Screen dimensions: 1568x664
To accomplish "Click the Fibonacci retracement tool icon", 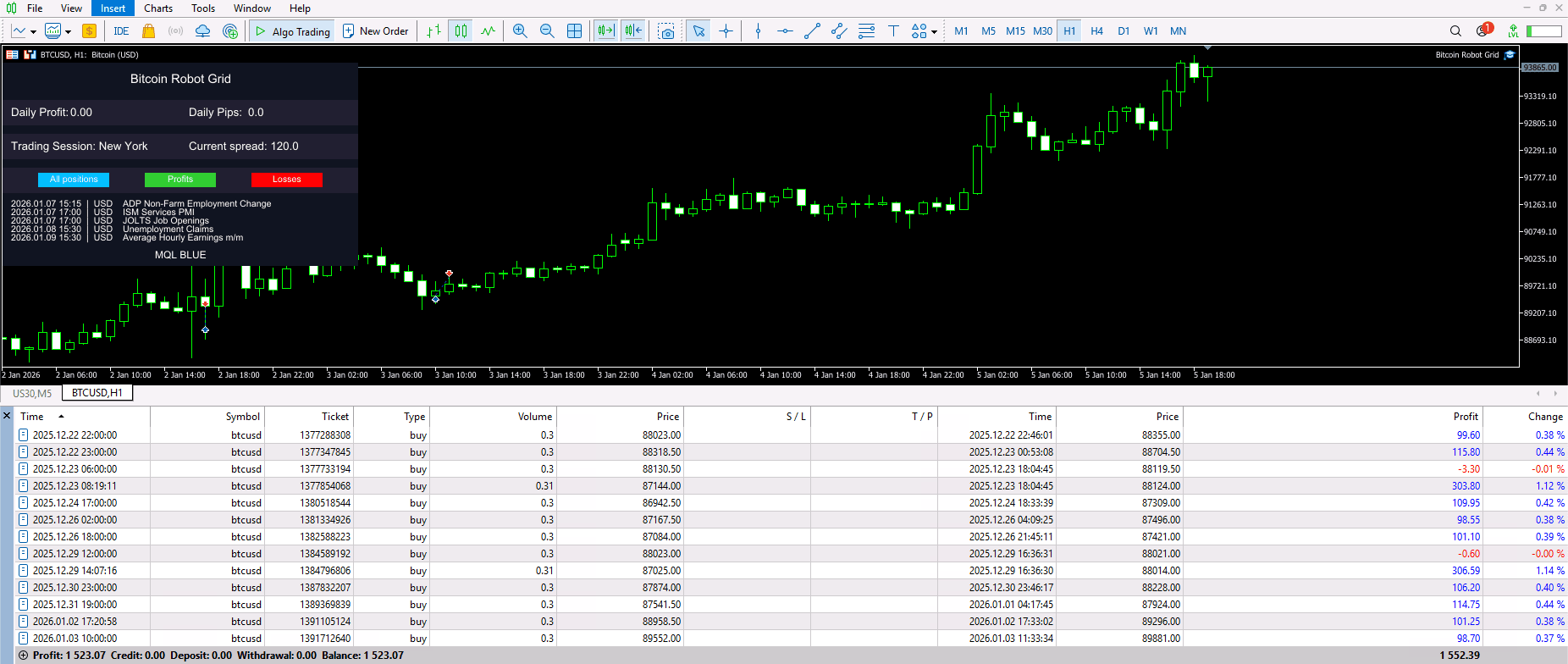I will point(866,31).
